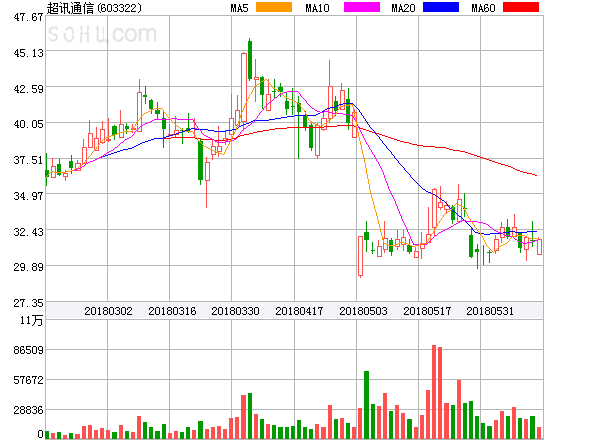Click the MA10 legend label
The height and width of the screenshot is (440, 600).
click(x=317, y=8)
